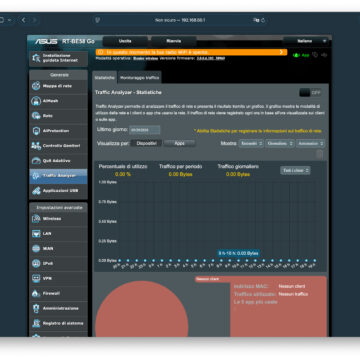Click the Riavvia button
The width and height of the screenshot is (360, 360).
(x=174, y=41)
